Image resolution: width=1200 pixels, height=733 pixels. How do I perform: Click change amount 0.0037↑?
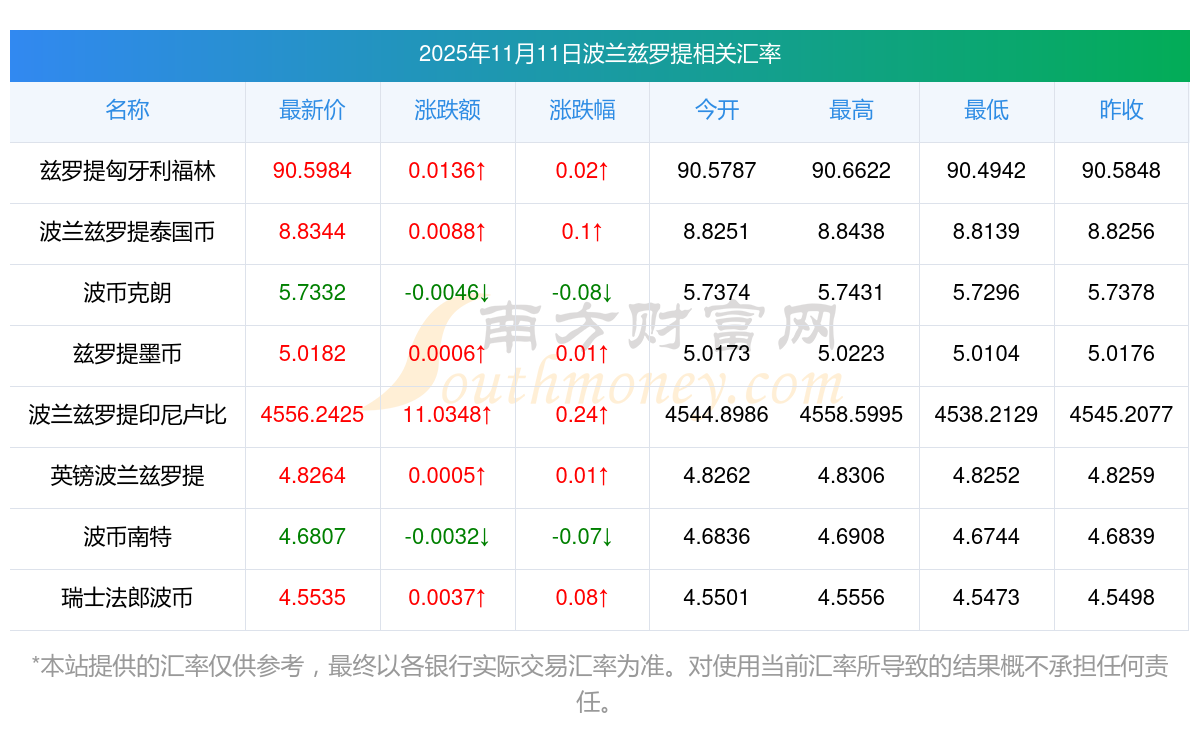click(447, 598)
